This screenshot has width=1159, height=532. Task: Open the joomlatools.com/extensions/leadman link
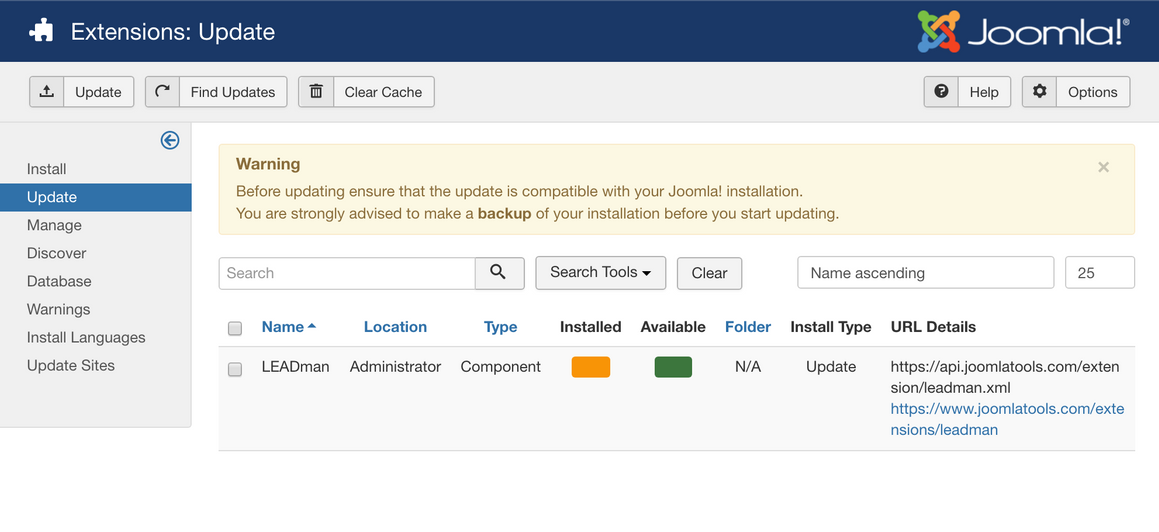pyautogui.click(x=1007, y=419)
